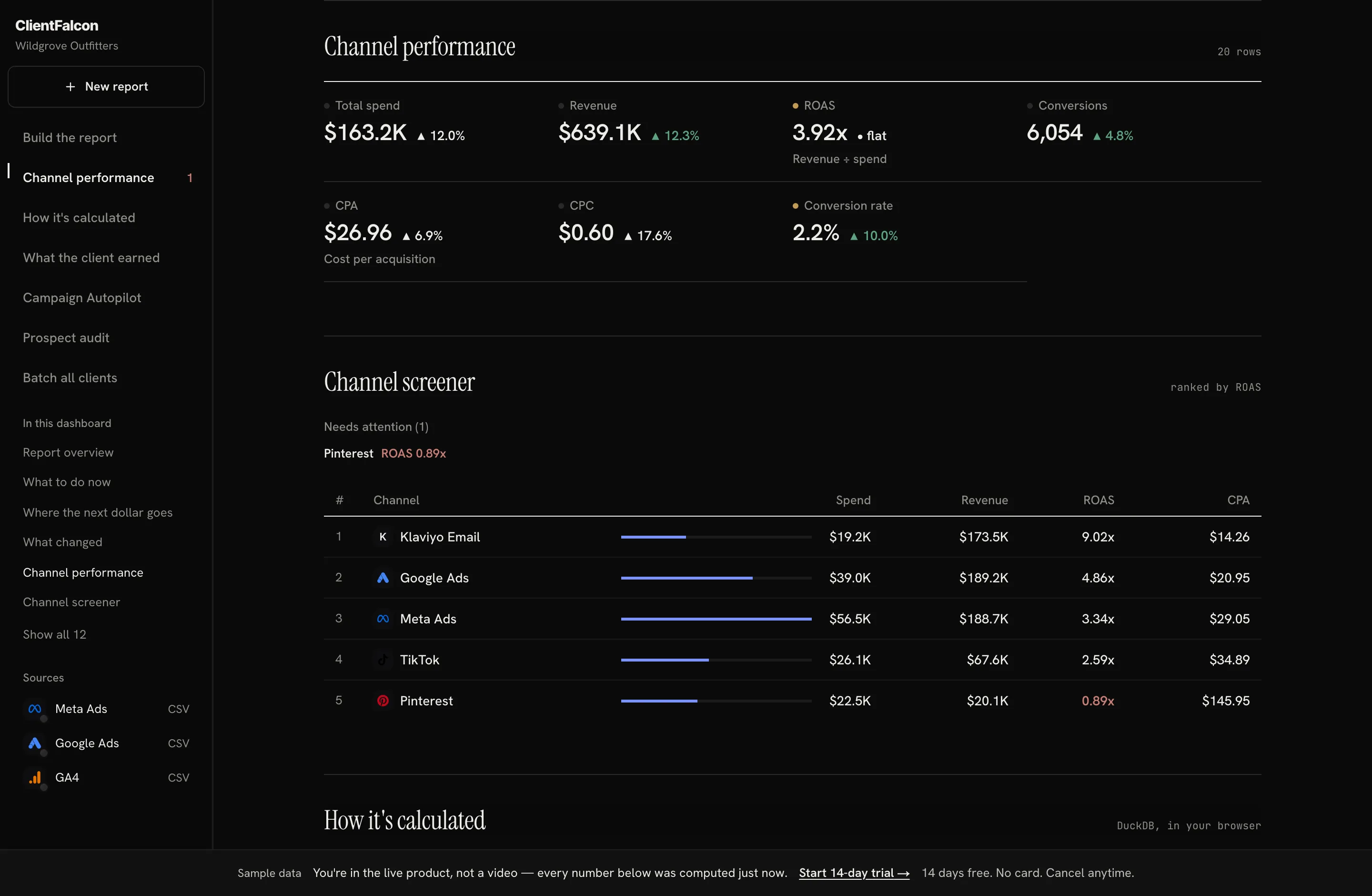The width and height of the screenshot is (1372, 896).
Task: Click GA4 CSV label in Sources
Action: click(x=178, y=777)
